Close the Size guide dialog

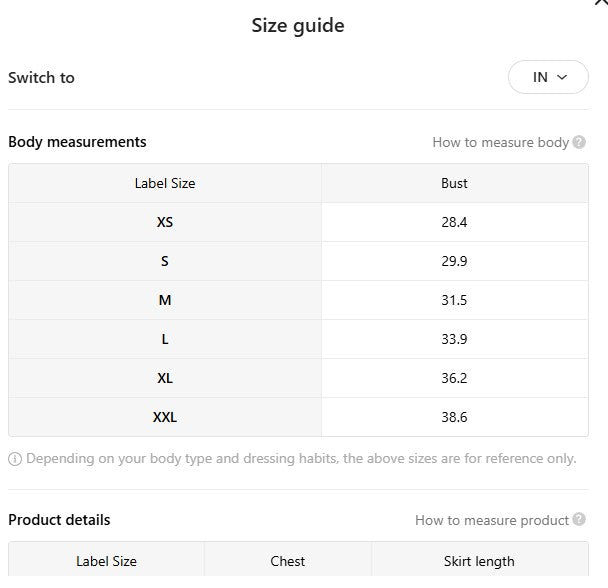[601, 3]
